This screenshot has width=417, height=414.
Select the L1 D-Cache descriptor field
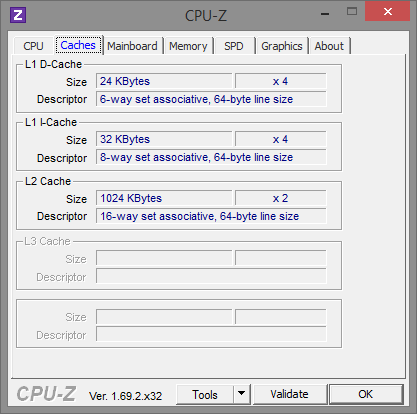click(x=211, y=99)
